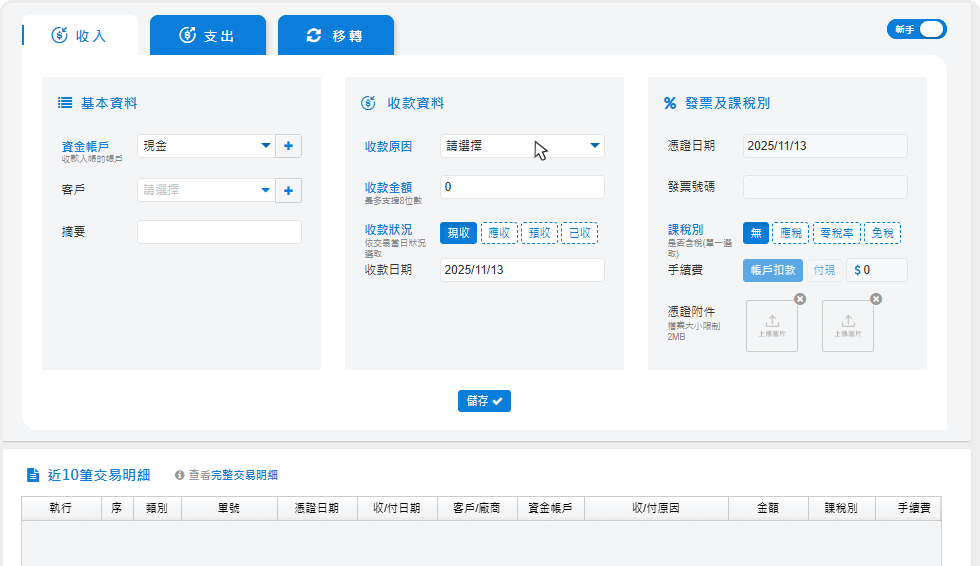Click the document icon beside 近10筆交易明細

click(x=33, y=475)
